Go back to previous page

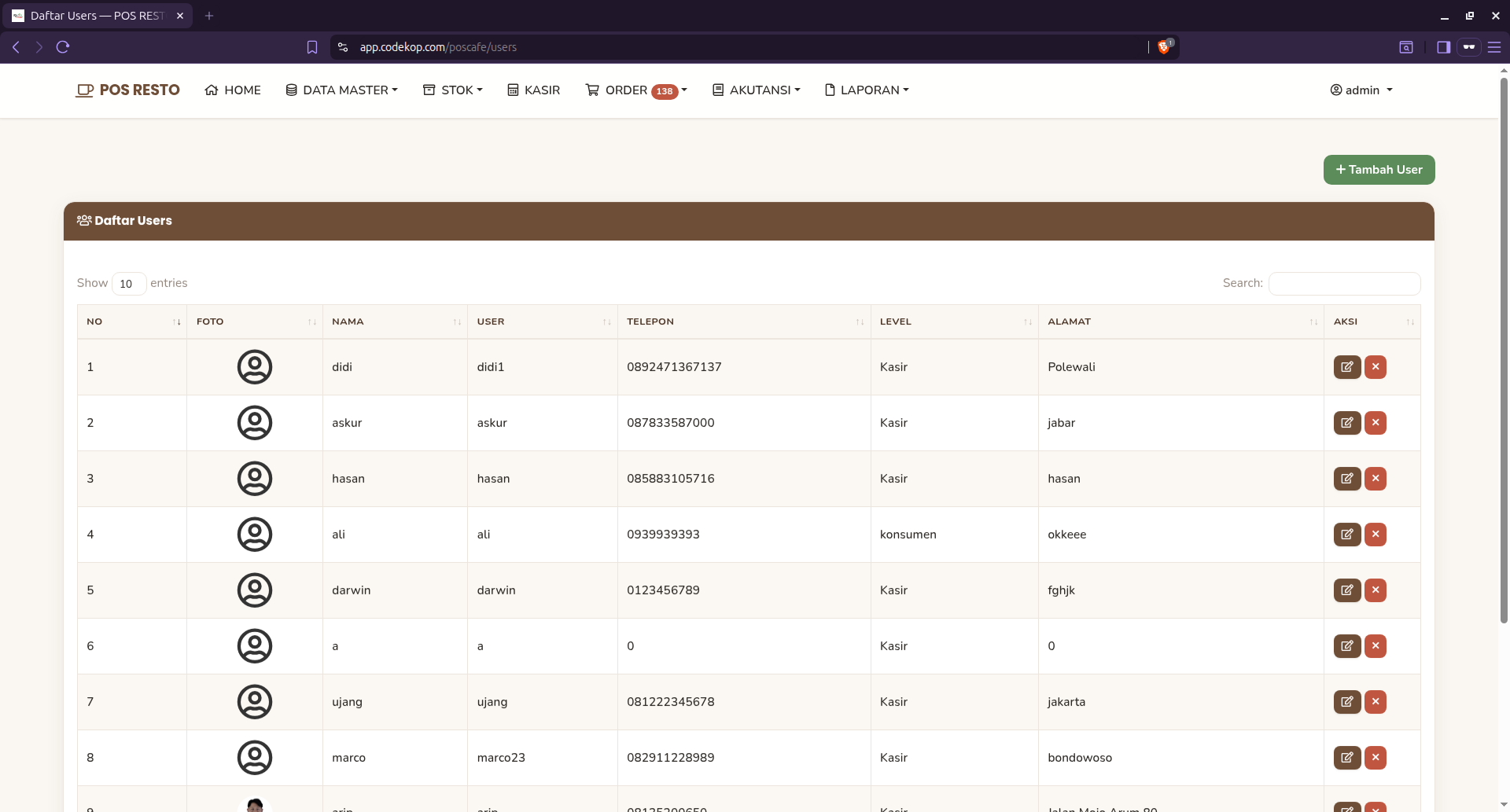click(16, 47)
